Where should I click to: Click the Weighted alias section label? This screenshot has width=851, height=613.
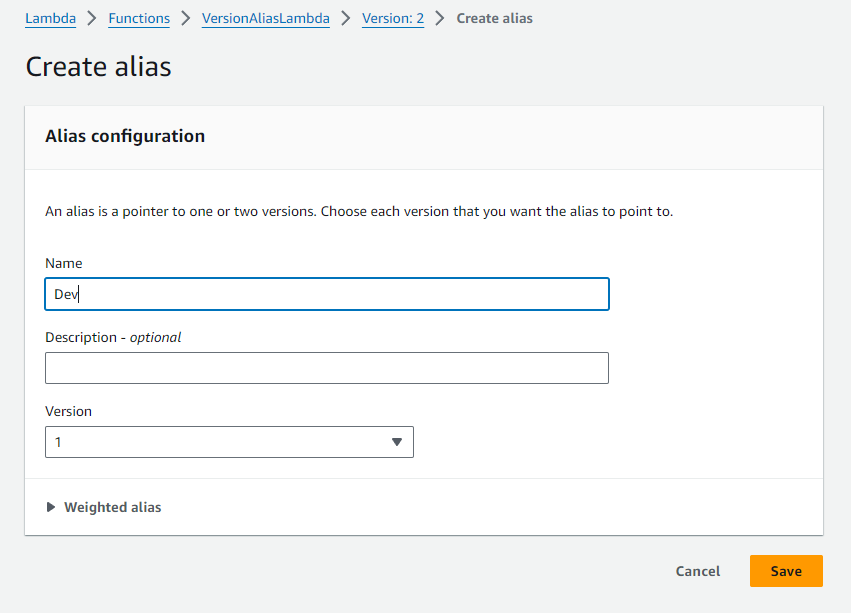coord(112,507)
